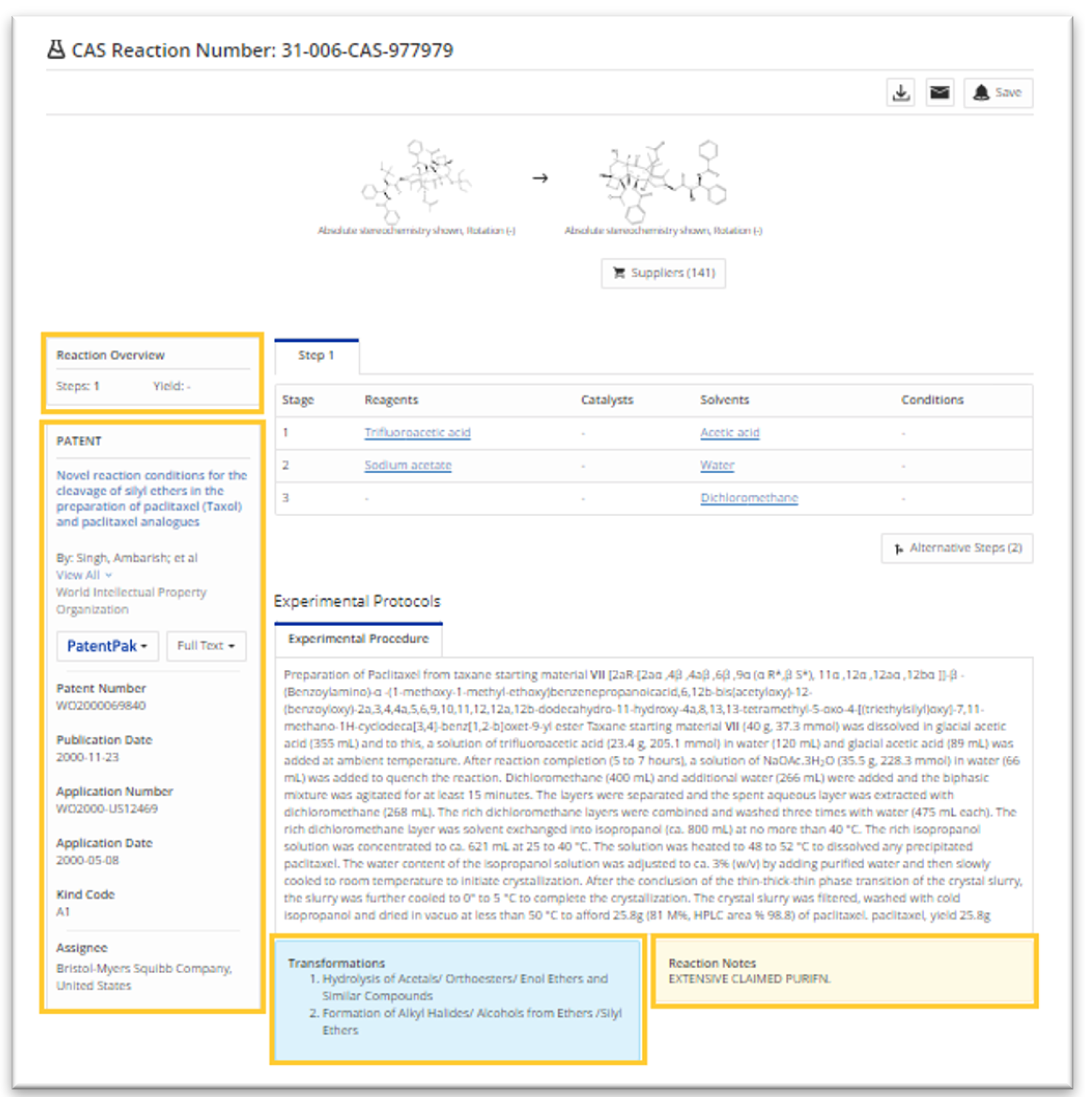
Task: Expand the View All authors dropdown
Action: click(x=84, y=575)
